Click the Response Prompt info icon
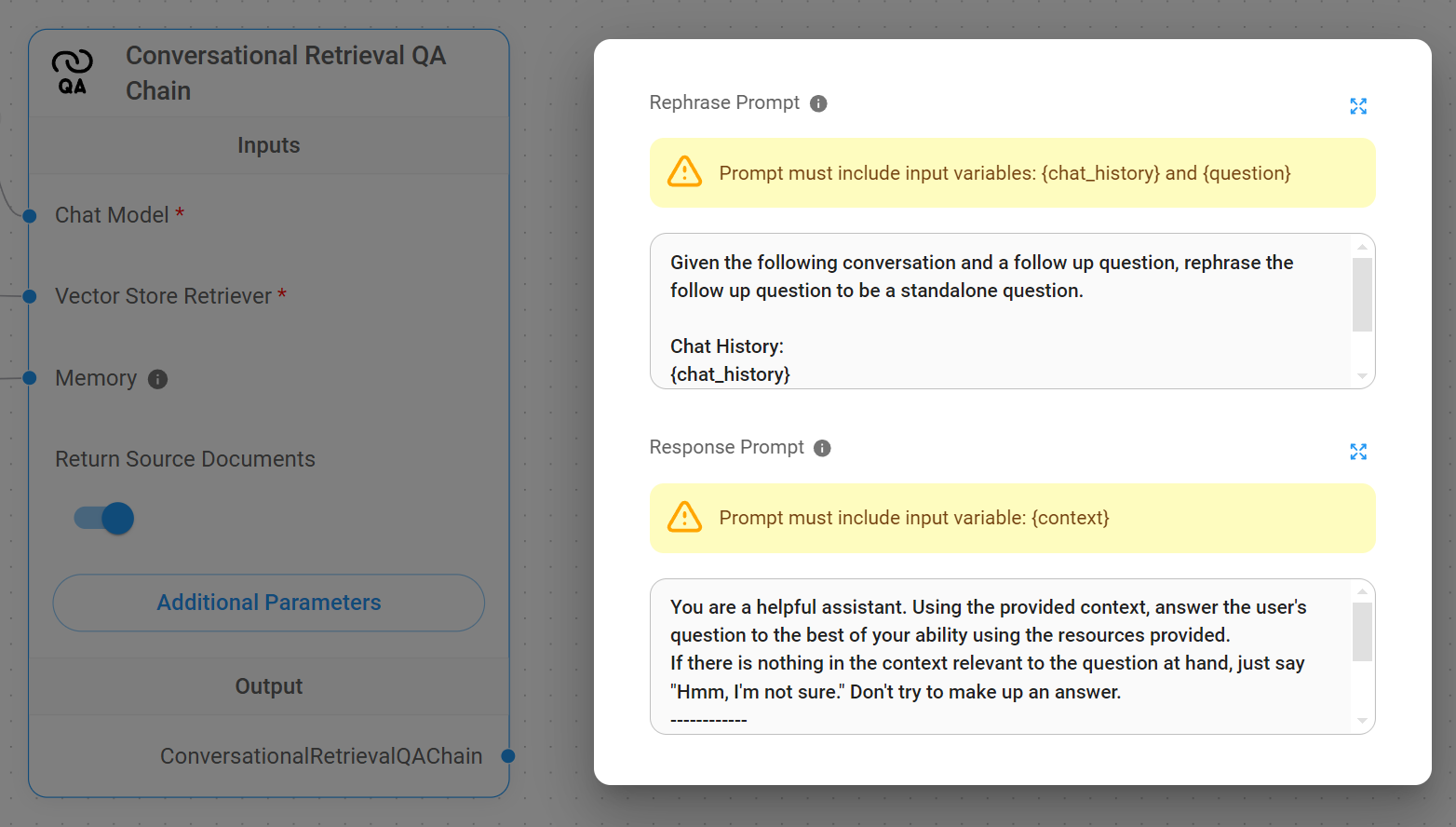The width and height of the screenshot is (1456, 827). coord(822,448)
